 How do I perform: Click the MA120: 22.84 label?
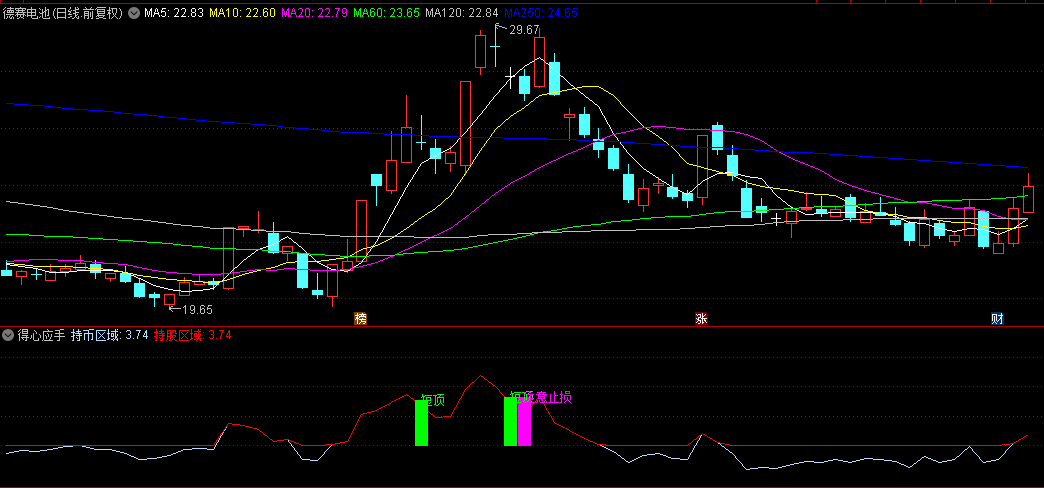pos(461,13)
